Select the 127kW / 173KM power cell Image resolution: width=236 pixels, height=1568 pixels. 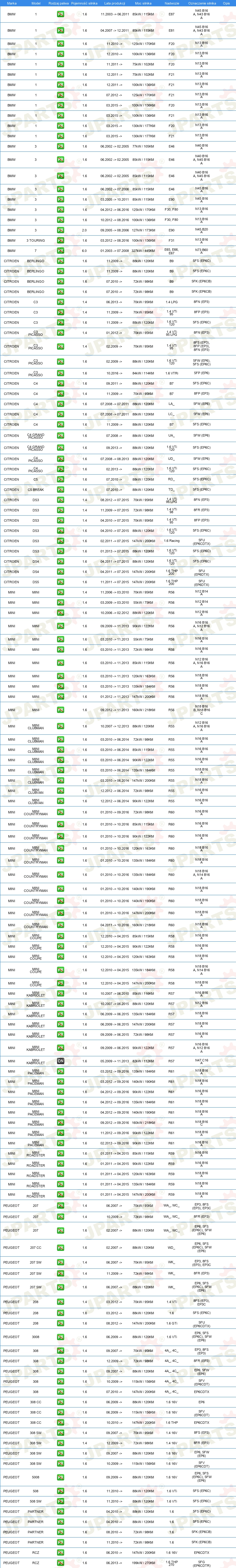tap(144, 231)
